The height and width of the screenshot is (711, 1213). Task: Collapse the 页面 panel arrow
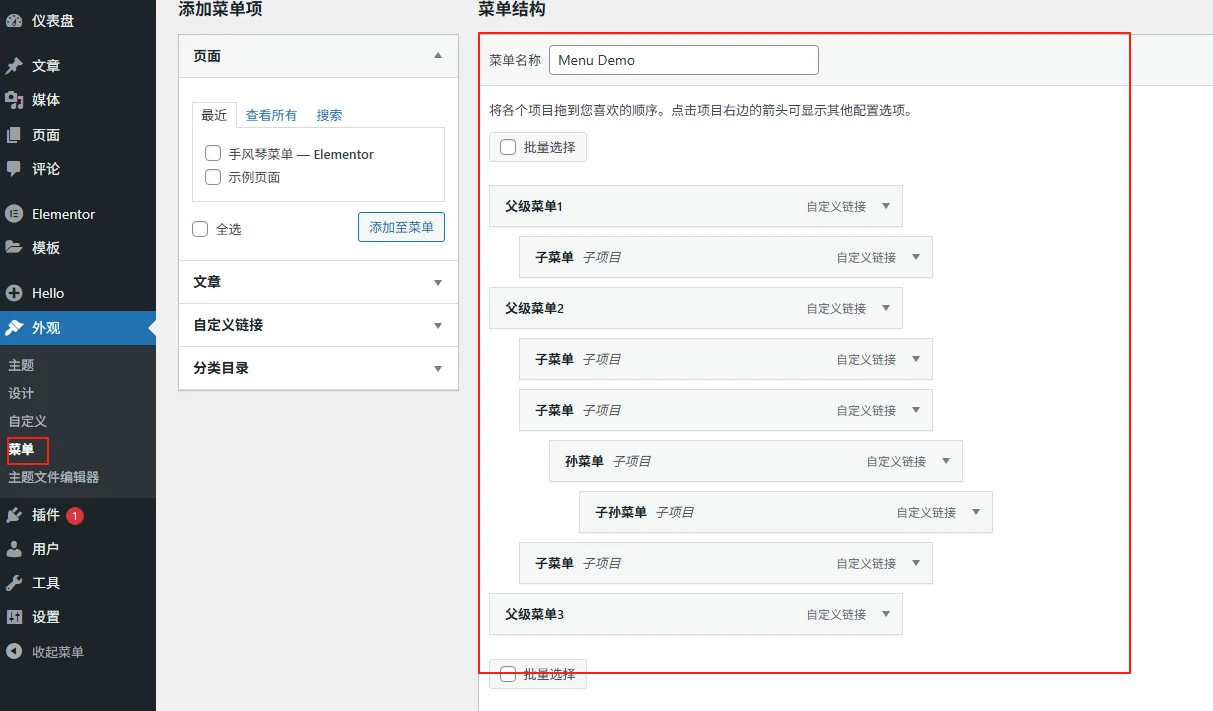pos(438,56)
